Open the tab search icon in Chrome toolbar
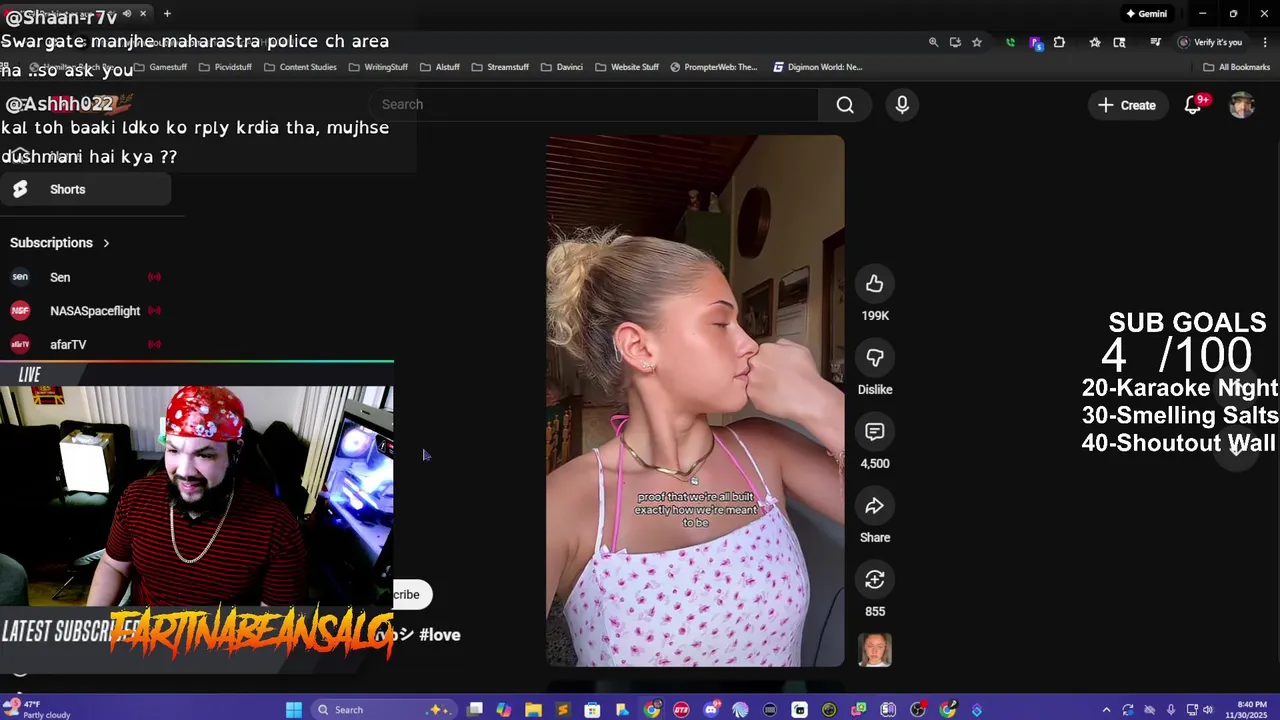This screenshot has width=1280, height=720. (1119, 42)
